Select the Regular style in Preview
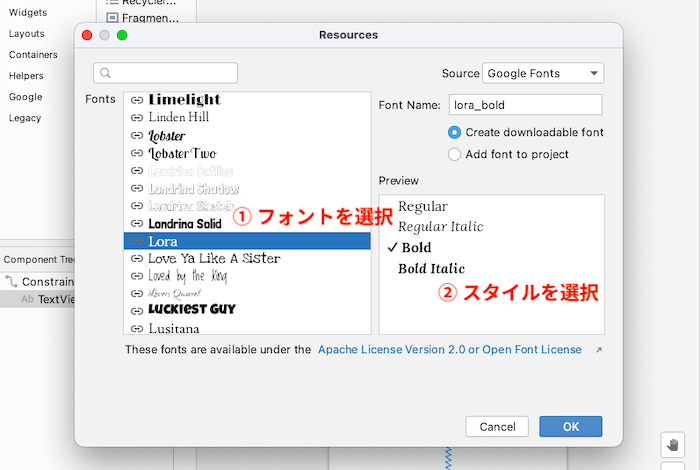The width and height of the screenshot is (700, 470). 422,207
